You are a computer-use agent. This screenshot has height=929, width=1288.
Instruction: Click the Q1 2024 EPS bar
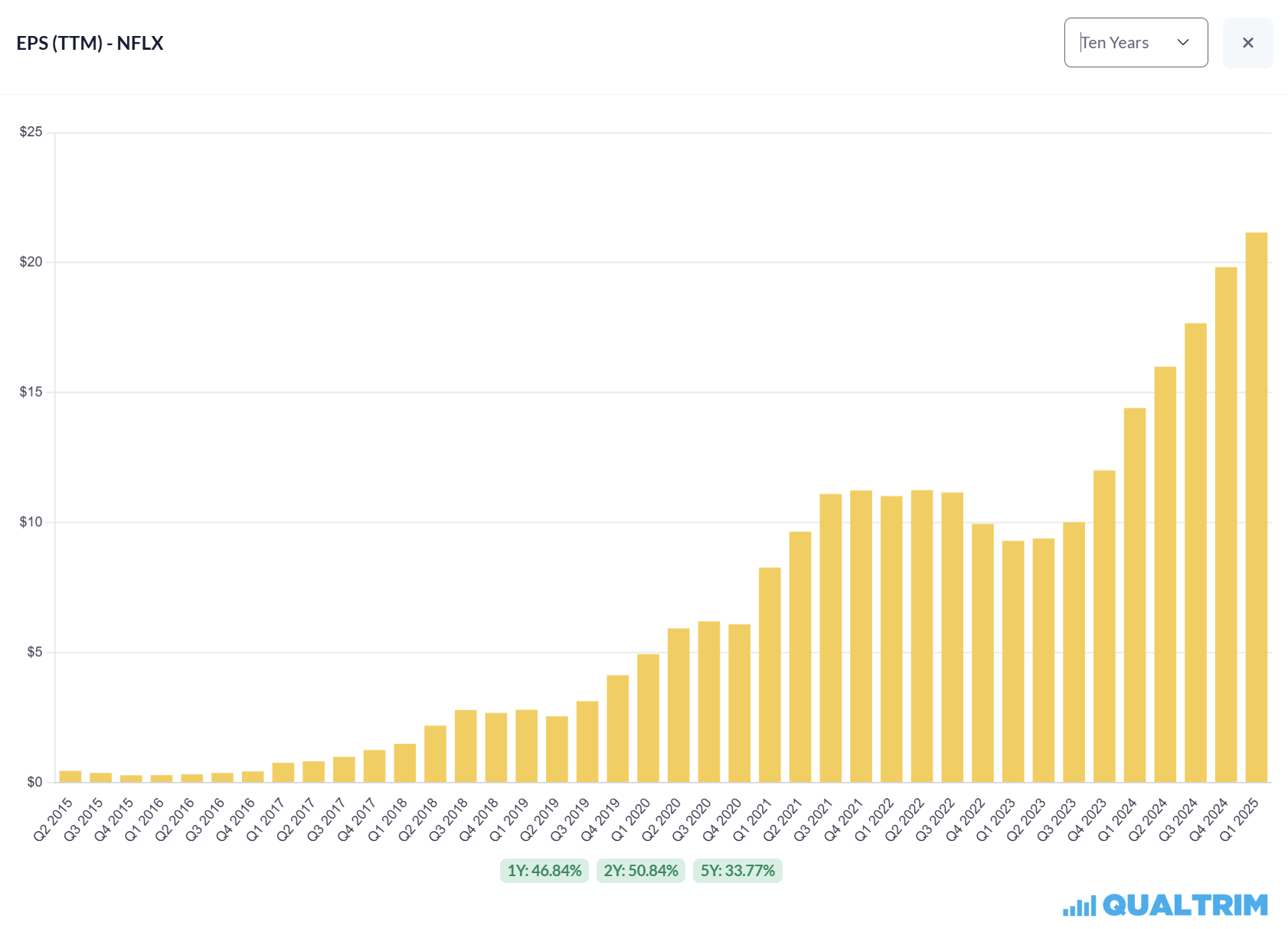pos(1135,595)
